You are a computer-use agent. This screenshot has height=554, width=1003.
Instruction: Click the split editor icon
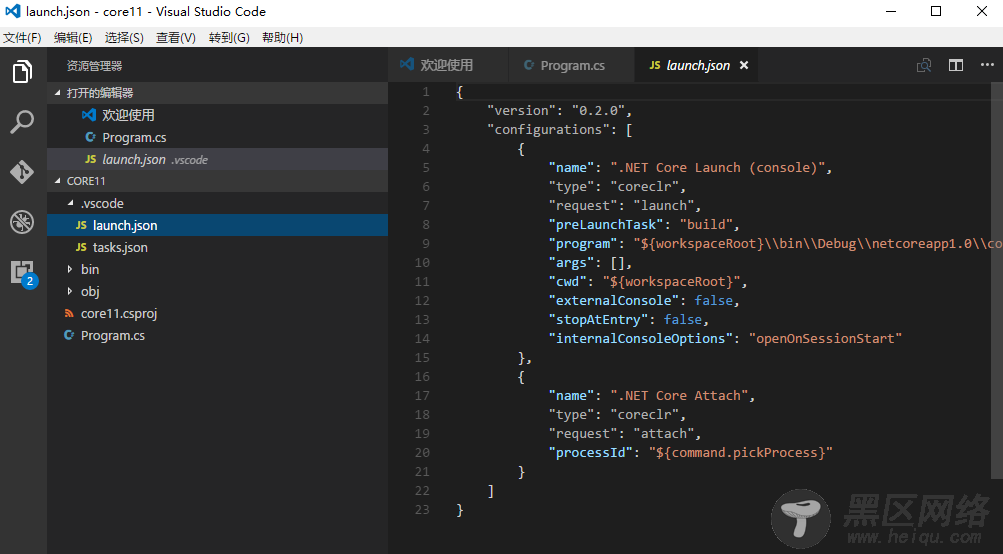tap(956, 65)
